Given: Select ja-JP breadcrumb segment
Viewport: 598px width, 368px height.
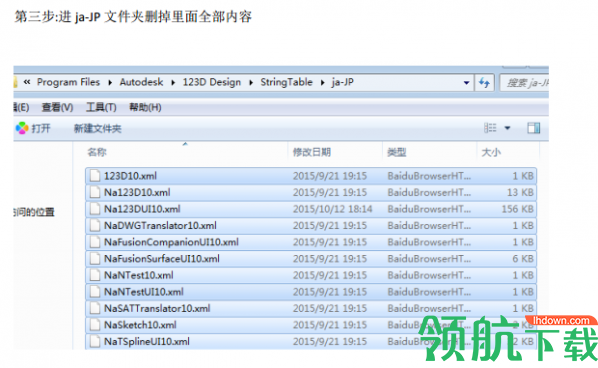Looking at the screenshot, I should (342, 82).
